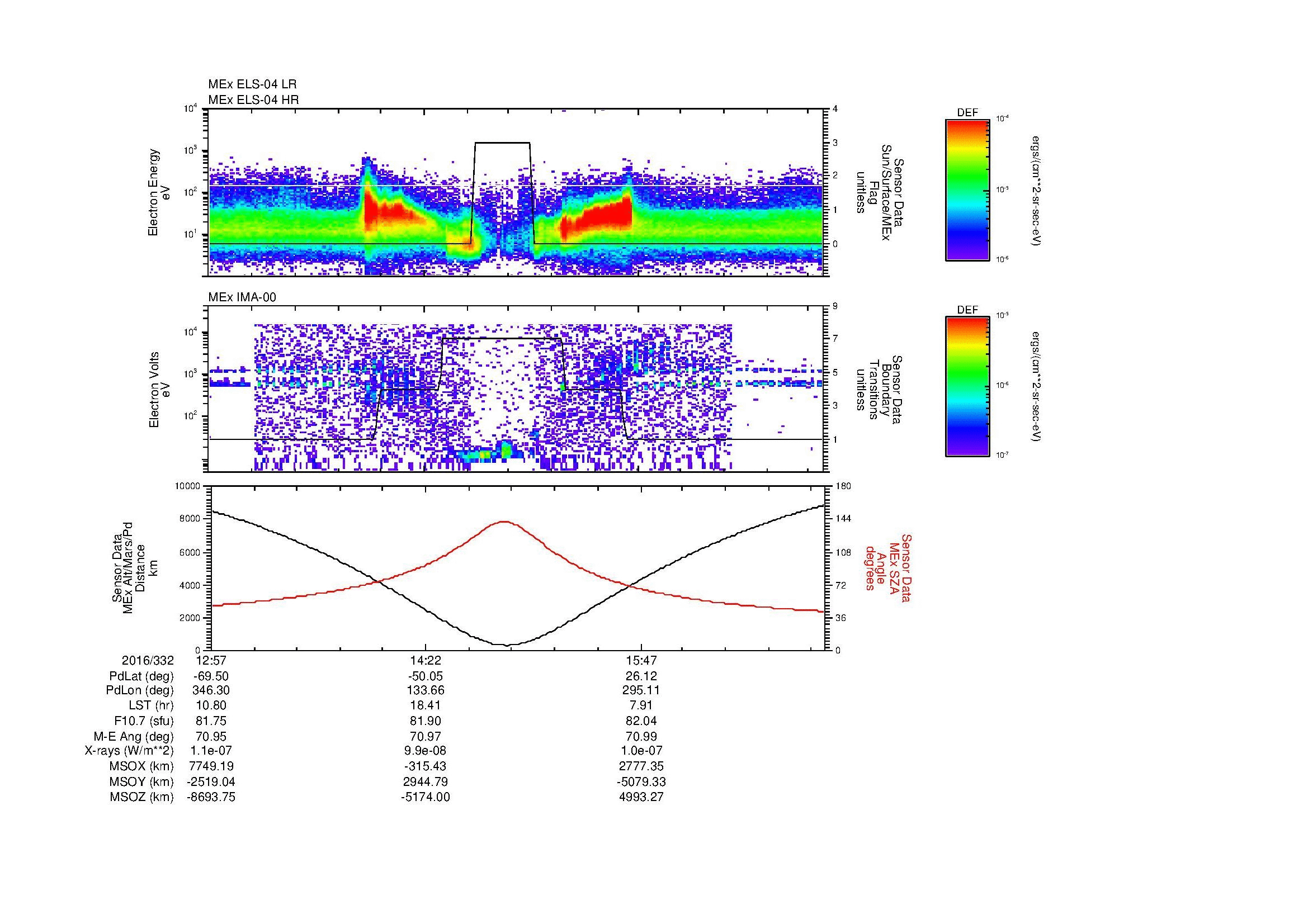Click the MSOX value '2777.35'
The height and width of the screenshot is (924, 1308).
point(641,766)
